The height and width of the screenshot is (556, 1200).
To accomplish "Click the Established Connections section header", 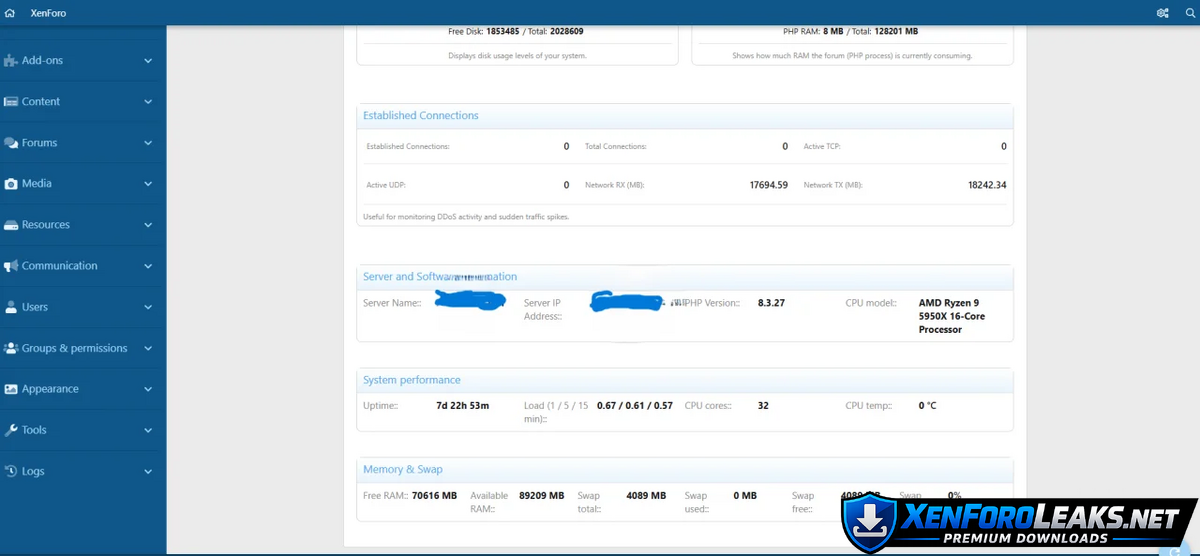I will pyautogui.click(x=421, y=116).
